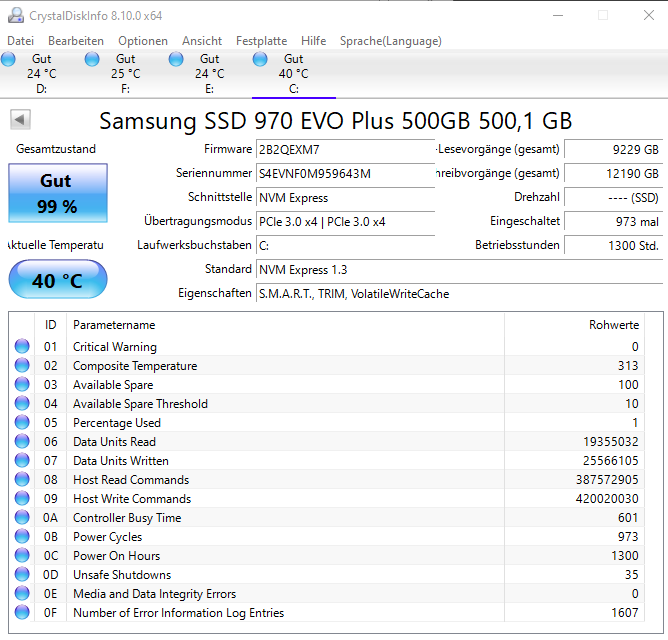Image resolution: width=668 pixels, height=640 pixels.
Task: Click the Gesamtzustand label
Action: coord(56,149)
